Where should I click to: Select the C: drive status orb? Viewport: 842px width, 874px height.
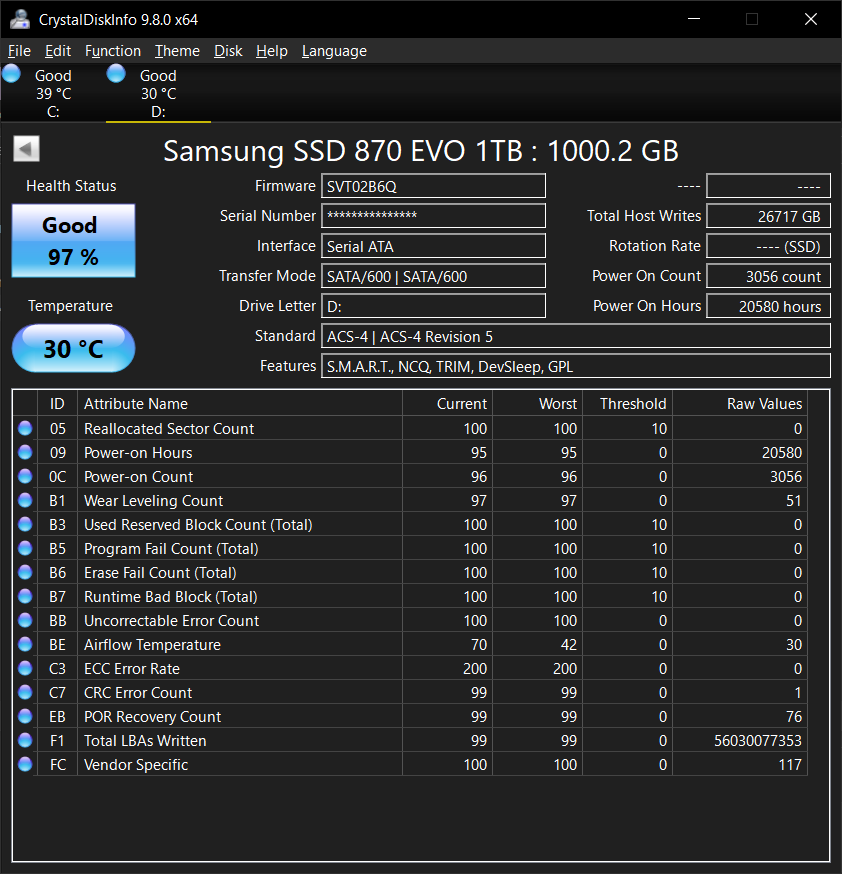pyautogui.click(x=11, y=74)
